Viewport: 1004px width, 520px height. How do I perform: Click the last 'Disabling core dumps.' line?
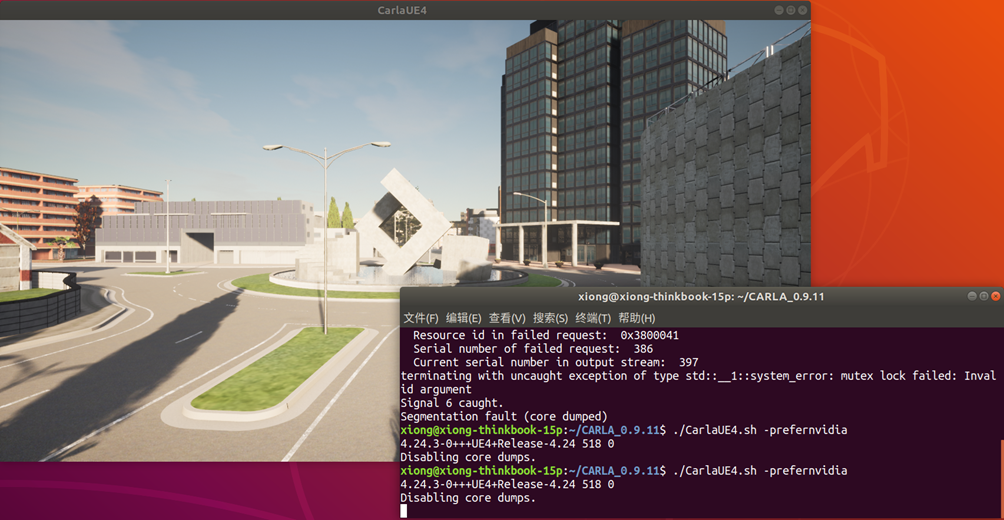coord(468,498)
